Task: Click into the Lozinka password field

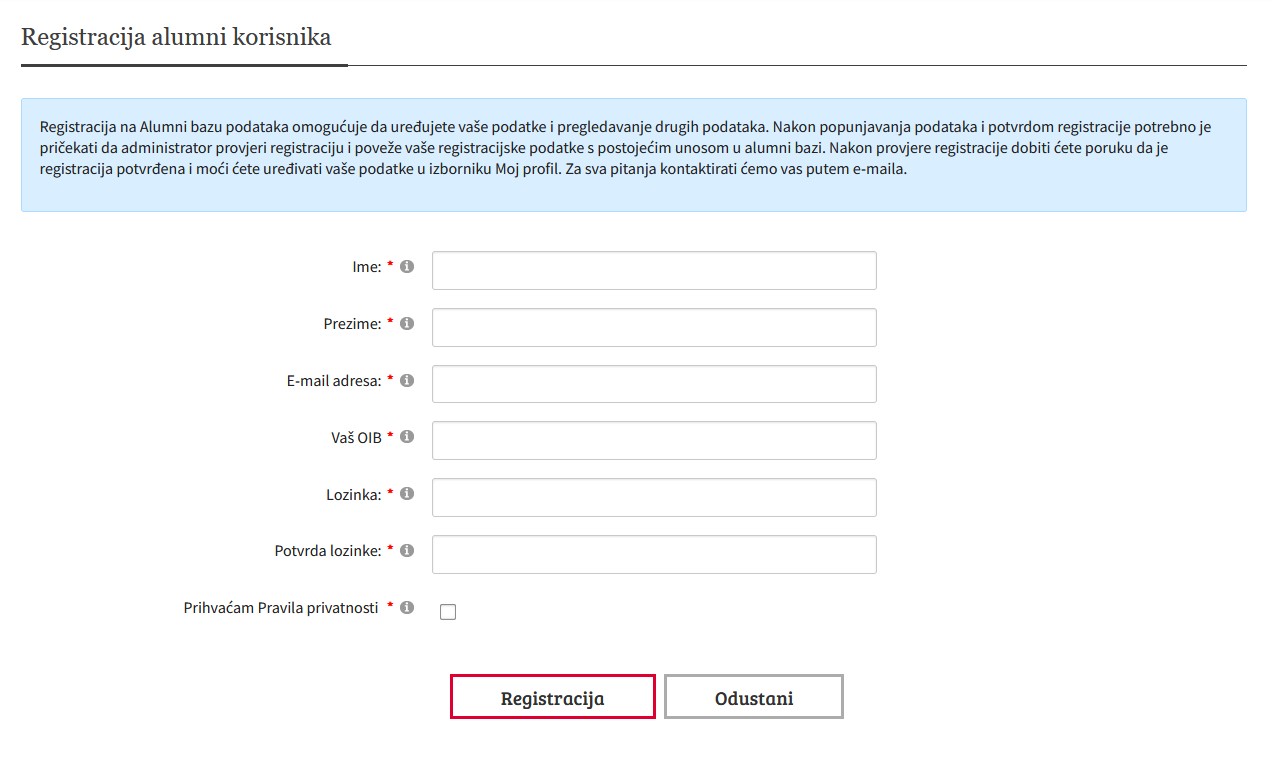Action: click(x=654, y=498)
